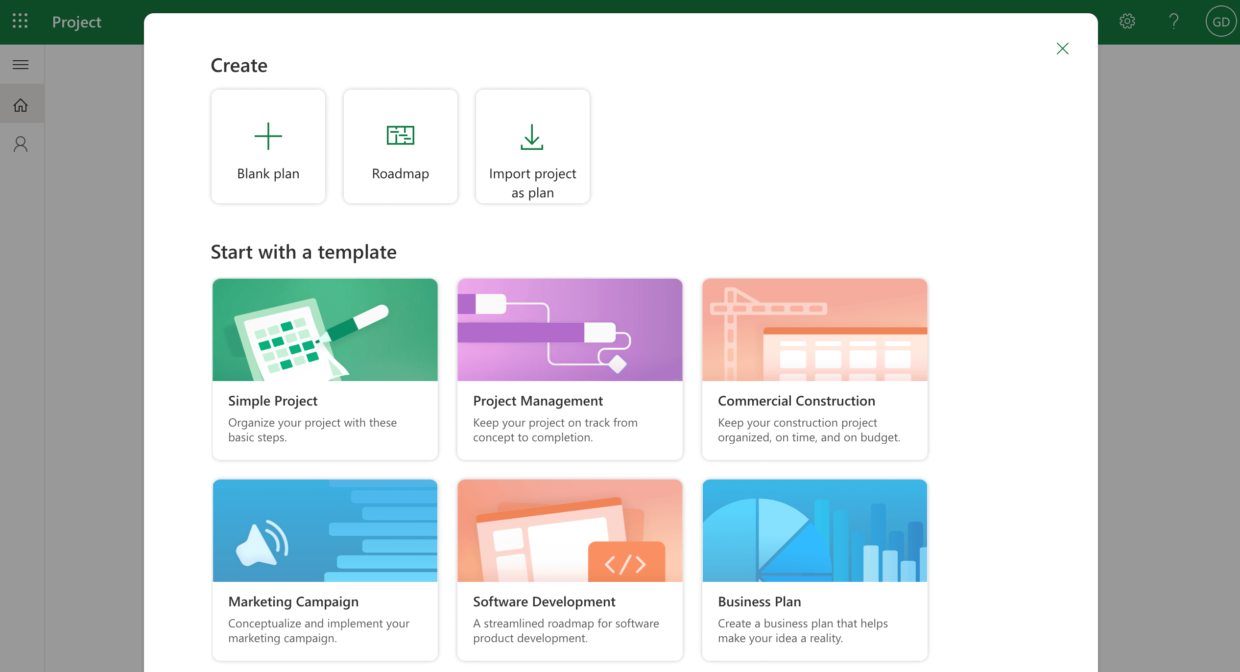Open the Microsoft 365 app launcher

pyautogui.click(x=20, y=20)
